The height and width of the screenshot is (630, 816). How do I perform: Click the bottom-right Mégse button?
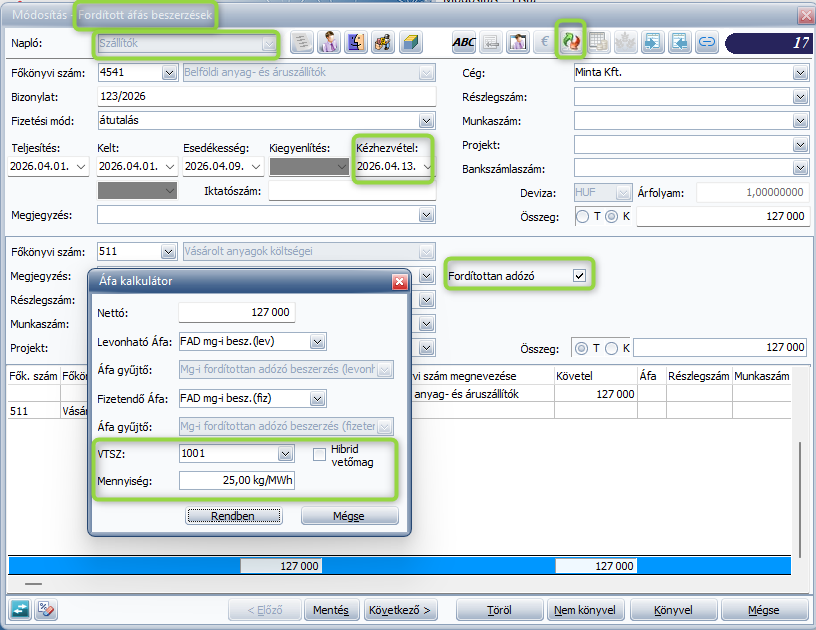click(764, 610)
